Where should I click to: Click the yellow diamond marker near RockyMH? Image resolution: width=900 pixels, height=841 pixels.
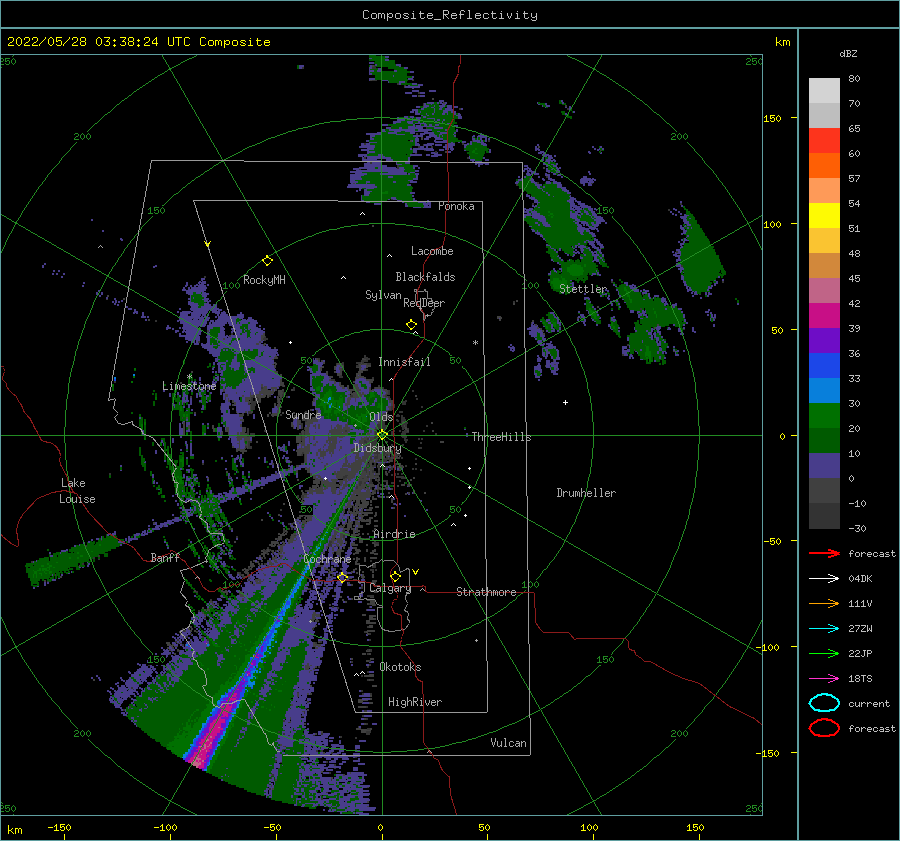tap(267, 261)
